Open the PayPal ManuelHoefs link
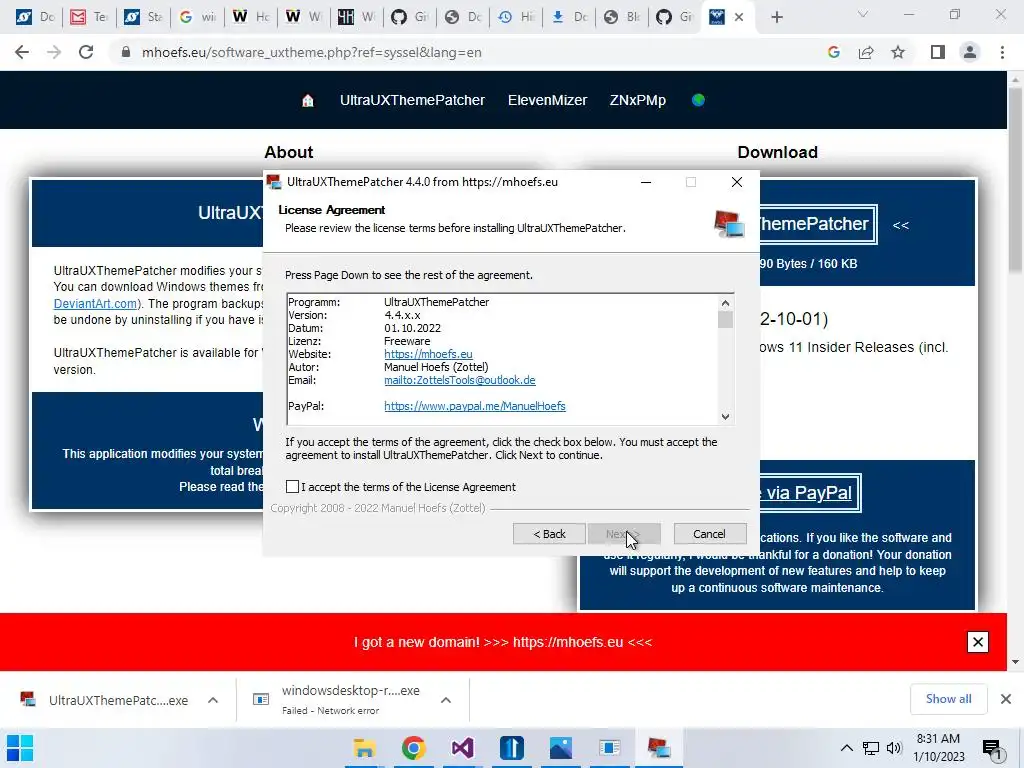Viewport: 1024px width, 768px height. tap(475, 406)
